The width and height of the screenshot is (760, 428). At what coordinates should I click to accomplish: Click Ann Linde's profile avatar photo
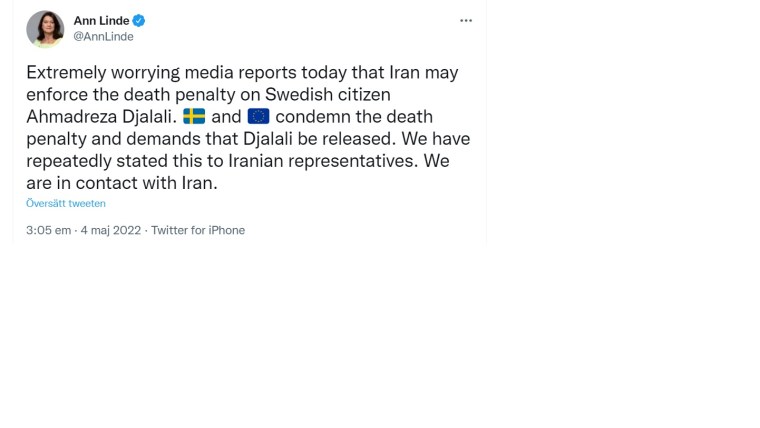coord(45,29)
